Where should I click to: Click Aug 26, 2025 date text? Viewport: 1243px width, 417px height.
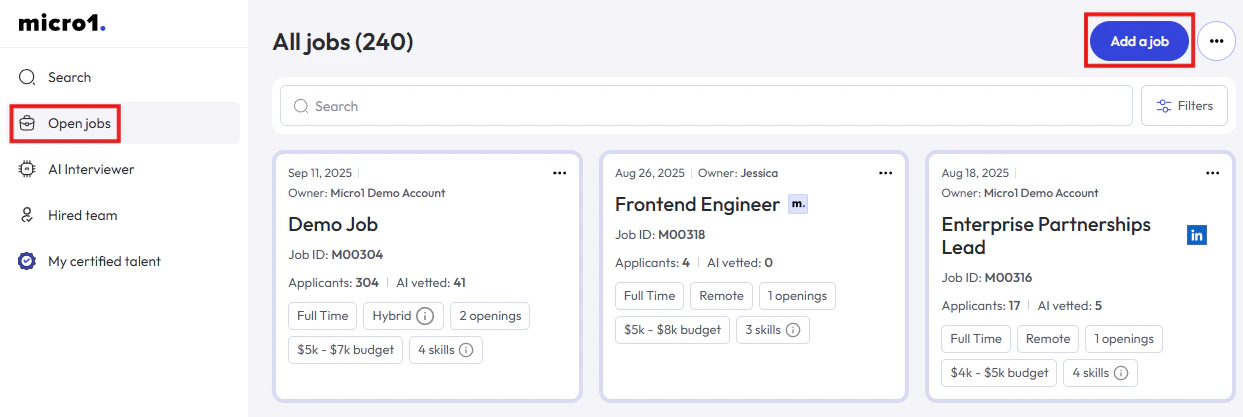650,173
